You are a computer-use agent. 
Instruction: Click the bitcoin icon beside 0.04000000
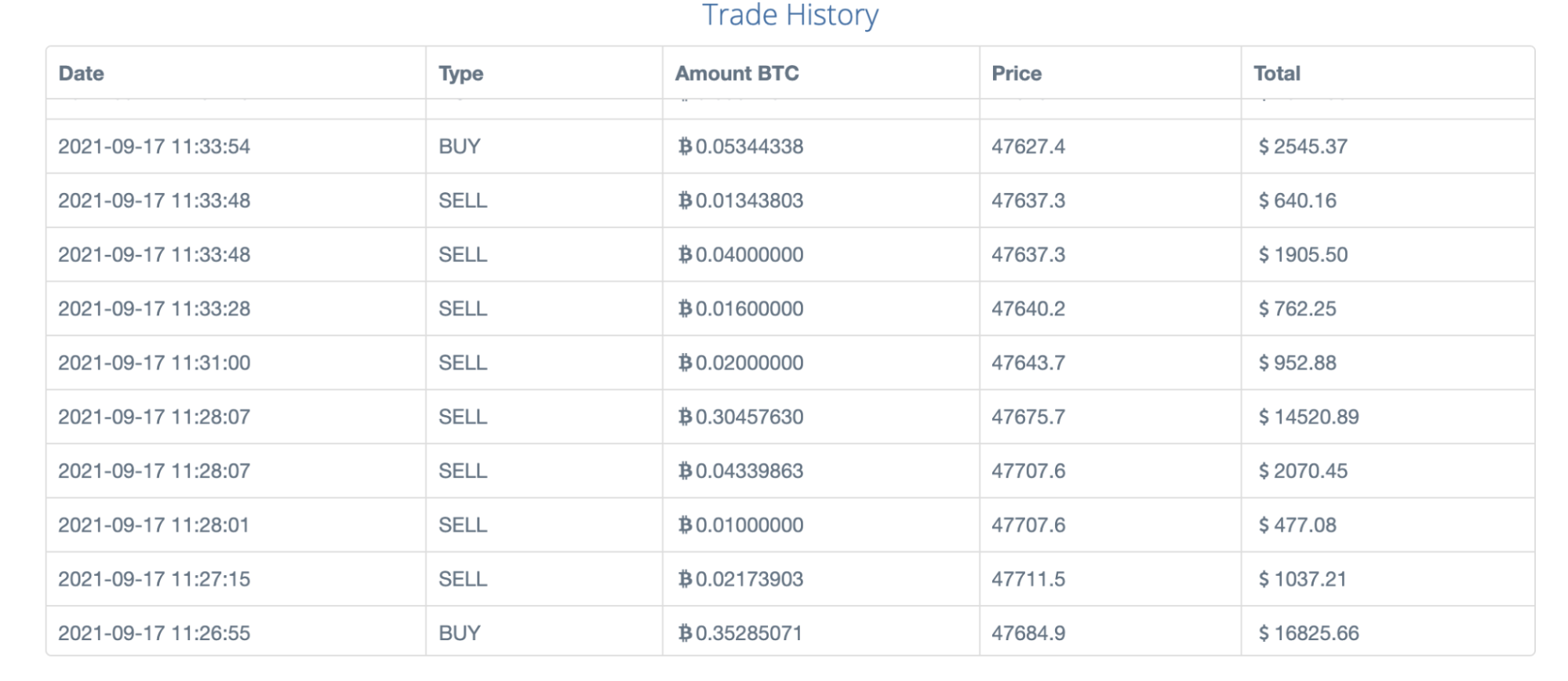(685, 255)
